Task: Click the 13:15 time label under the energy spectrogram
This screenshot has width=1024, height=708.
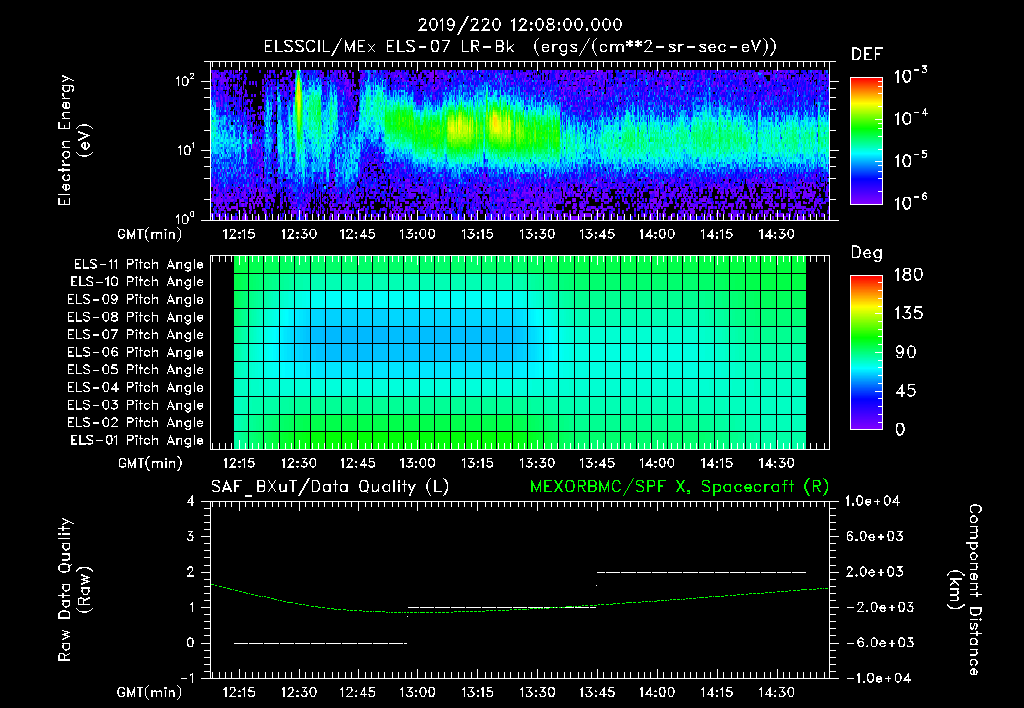Action: pos(477,234)
